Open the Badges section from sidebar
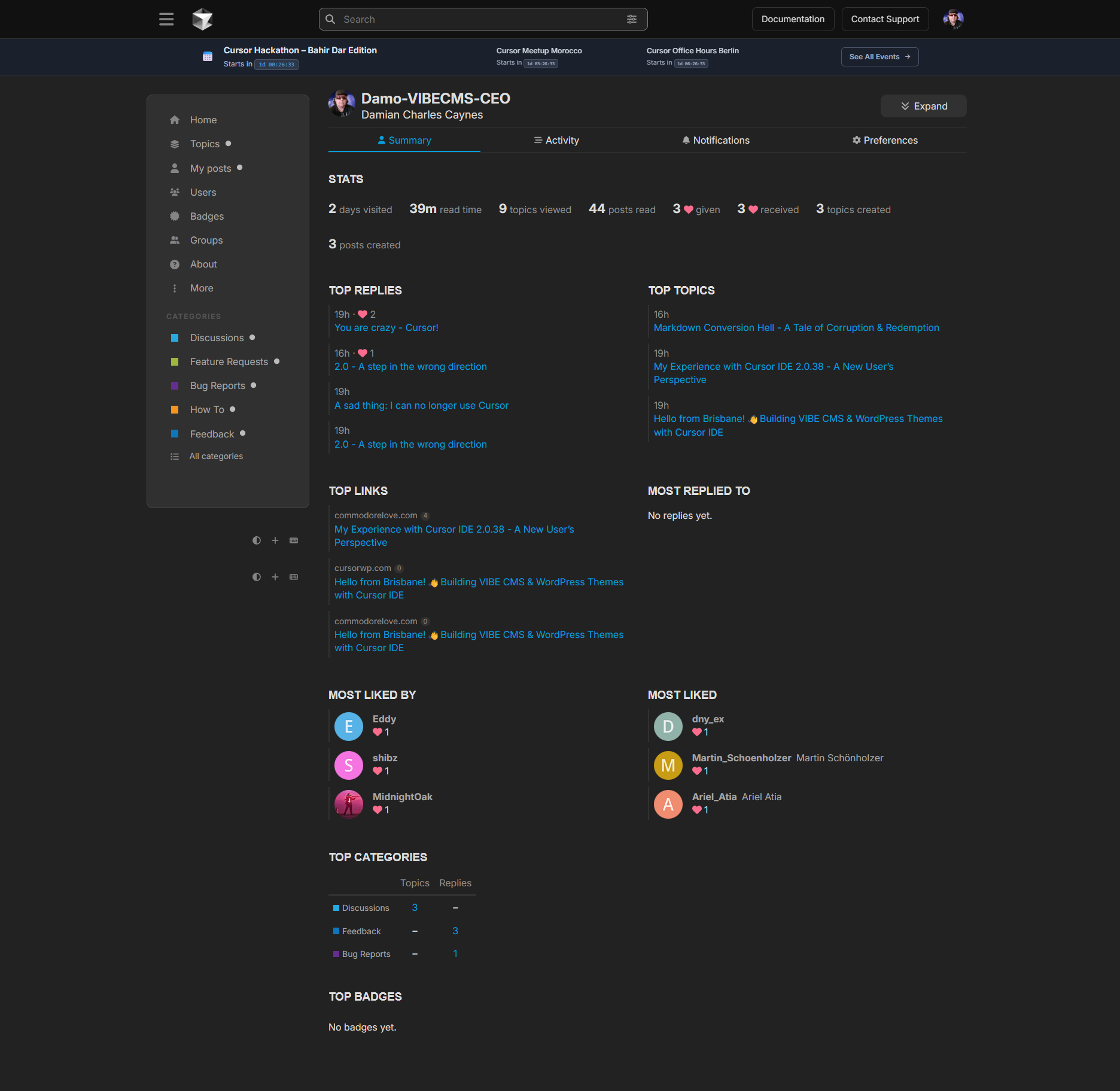The image size is (1120, 1091). point(206,216)
